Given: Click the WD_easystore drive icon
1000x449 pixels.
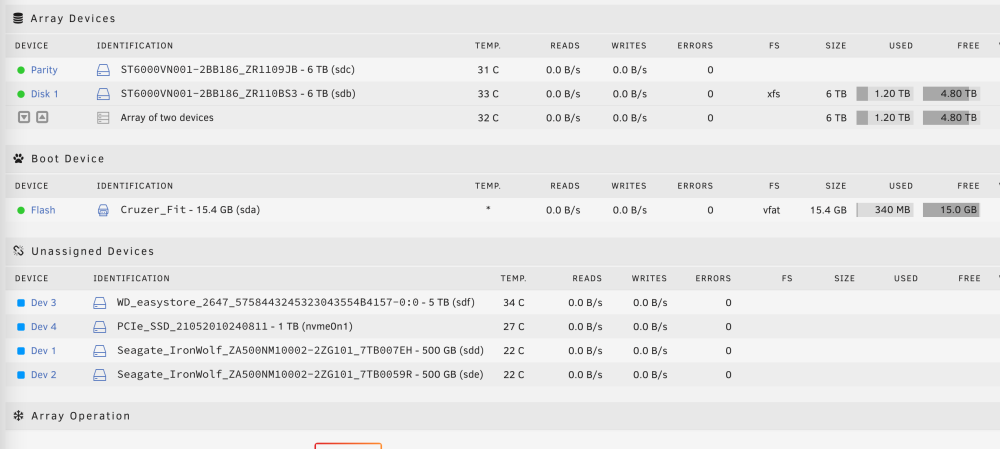Looking at the screenshot, I should pos(99,303).
